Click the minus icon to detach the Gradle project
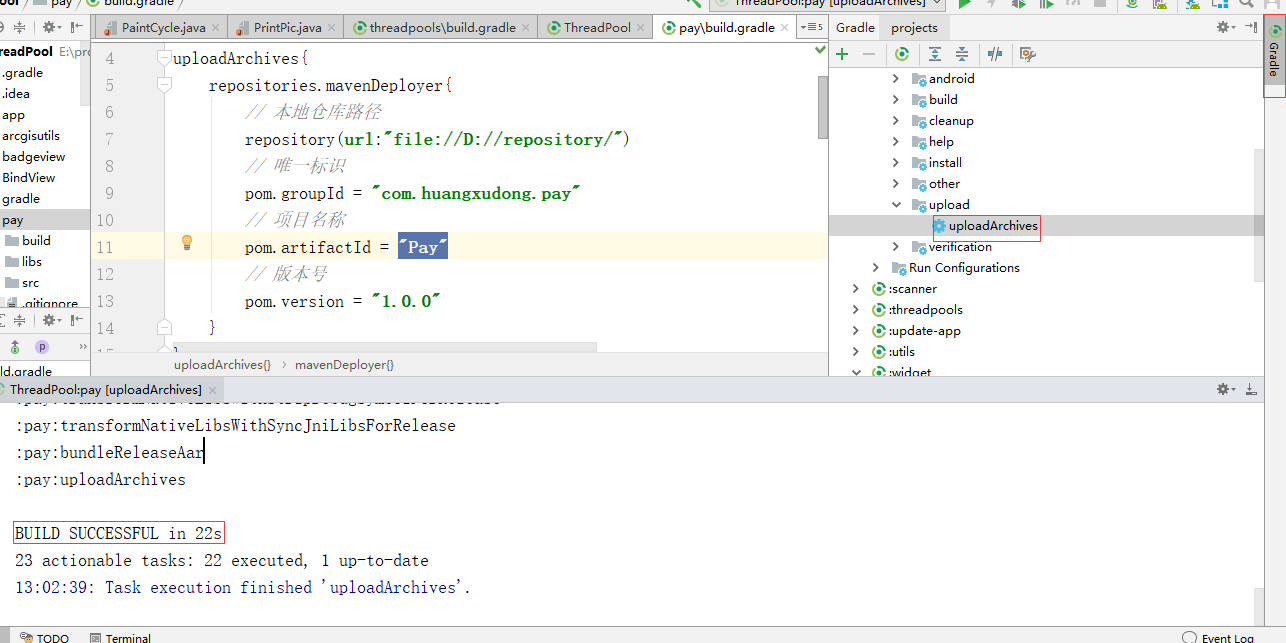The image size is (1286, 643). (869, 54)
